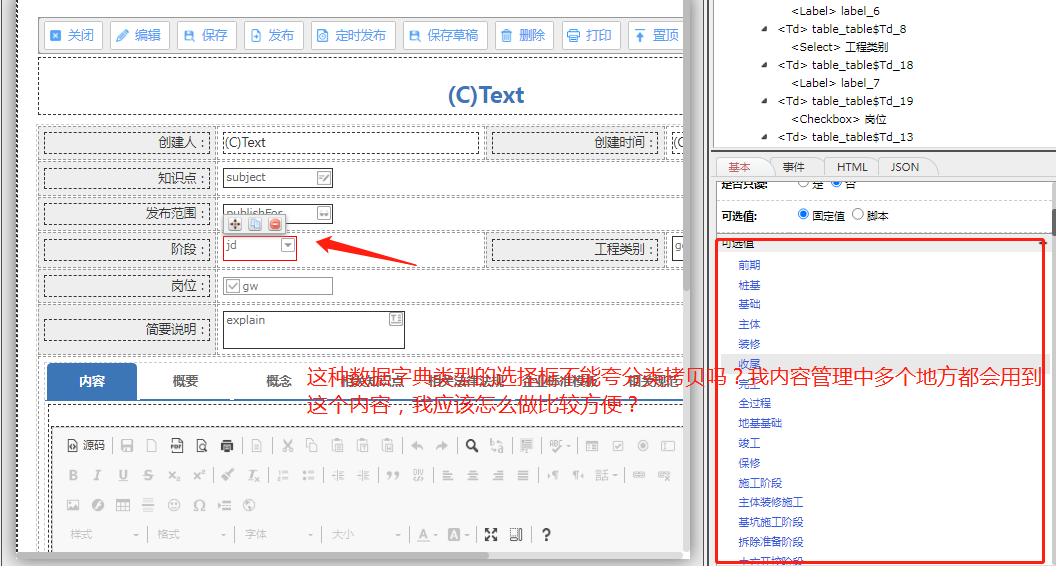The height and width of the screenshot is (566, 1056).
Task: Open the background color picker
Action: pyautogui.click(x=457, y=534)
